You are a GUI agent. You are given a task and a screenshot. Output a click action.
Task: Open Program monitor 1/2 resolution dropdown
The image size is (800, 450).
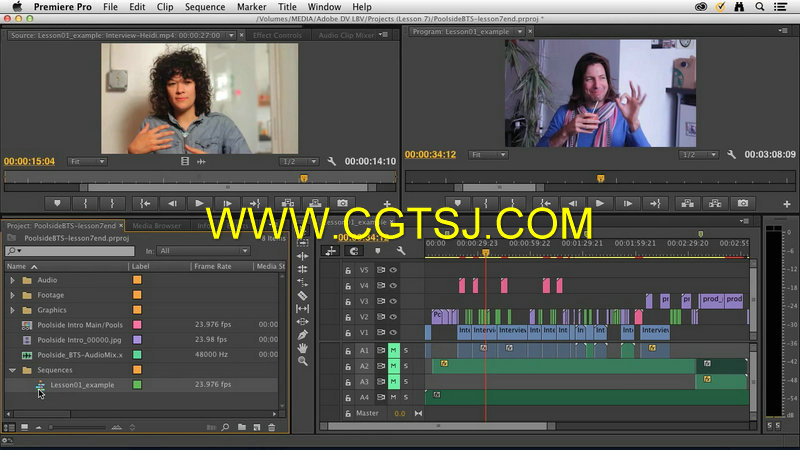698,154
